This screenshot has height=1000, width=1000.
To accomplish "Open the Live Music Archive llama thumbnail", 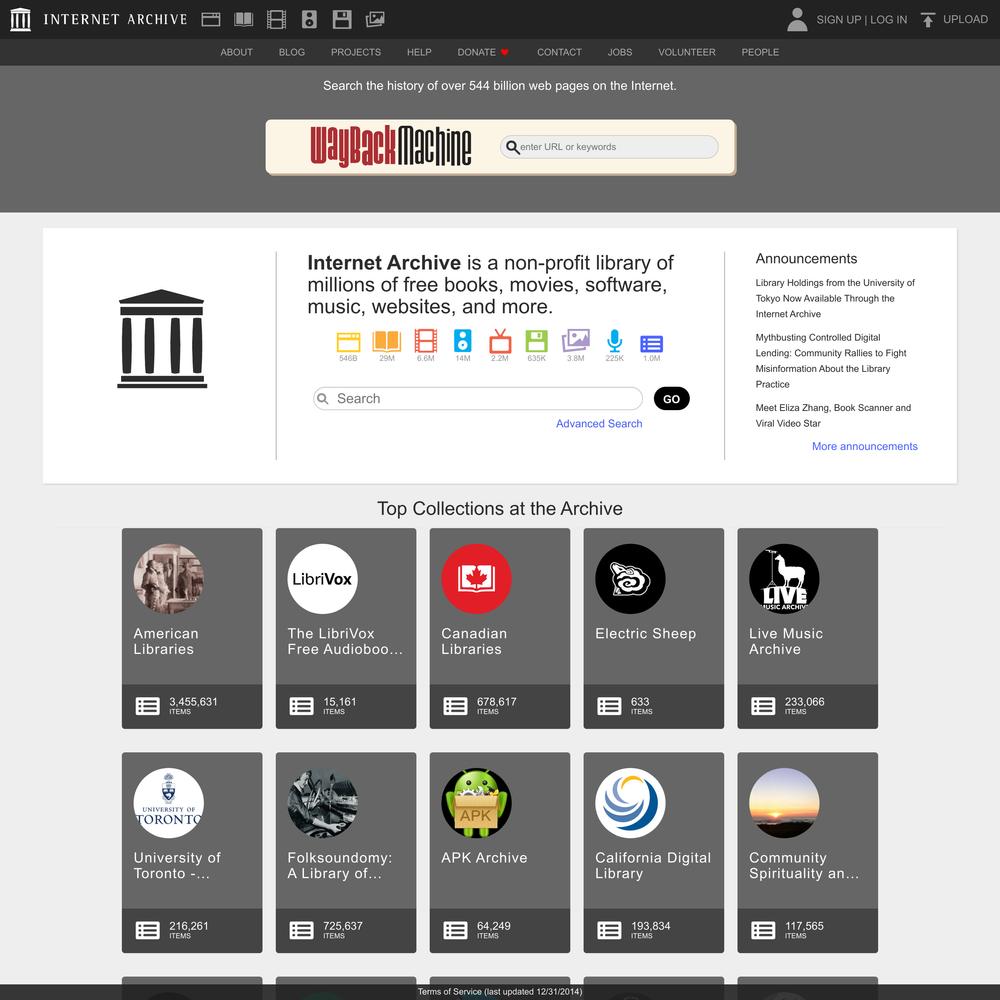I will pos(784,579).
